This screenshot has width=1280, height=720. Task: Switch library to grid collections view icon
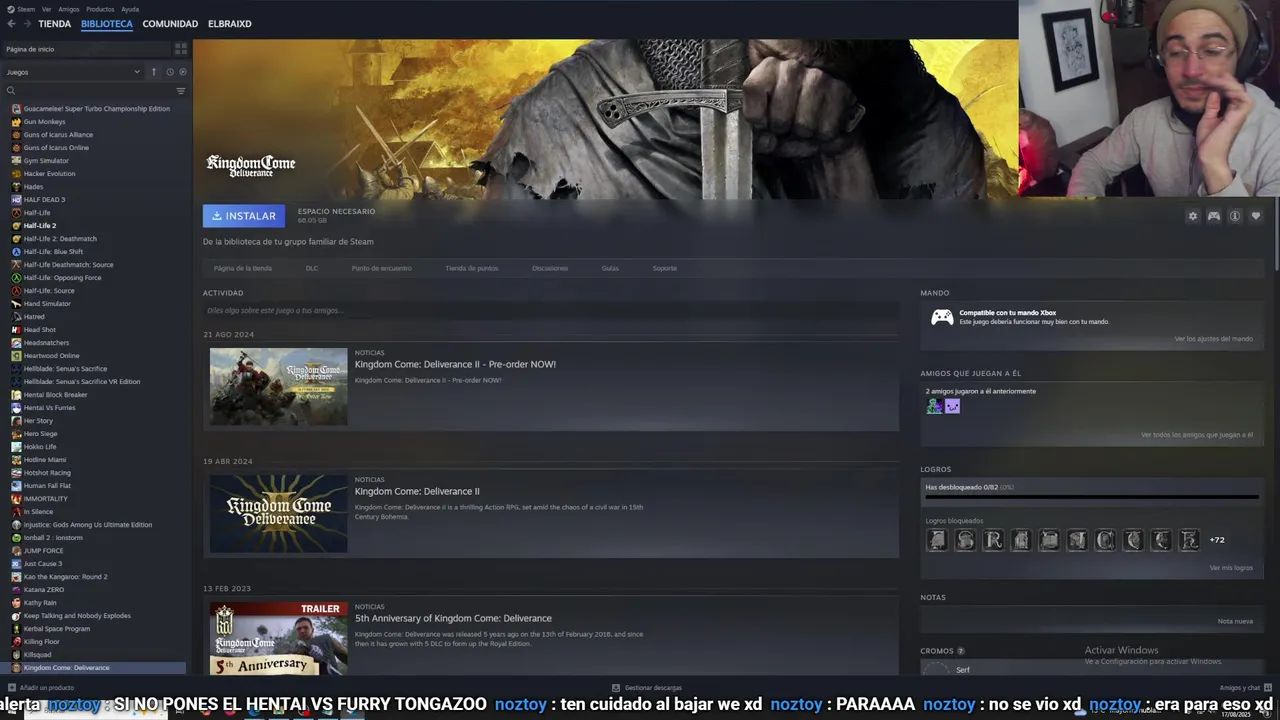(181, 48)
